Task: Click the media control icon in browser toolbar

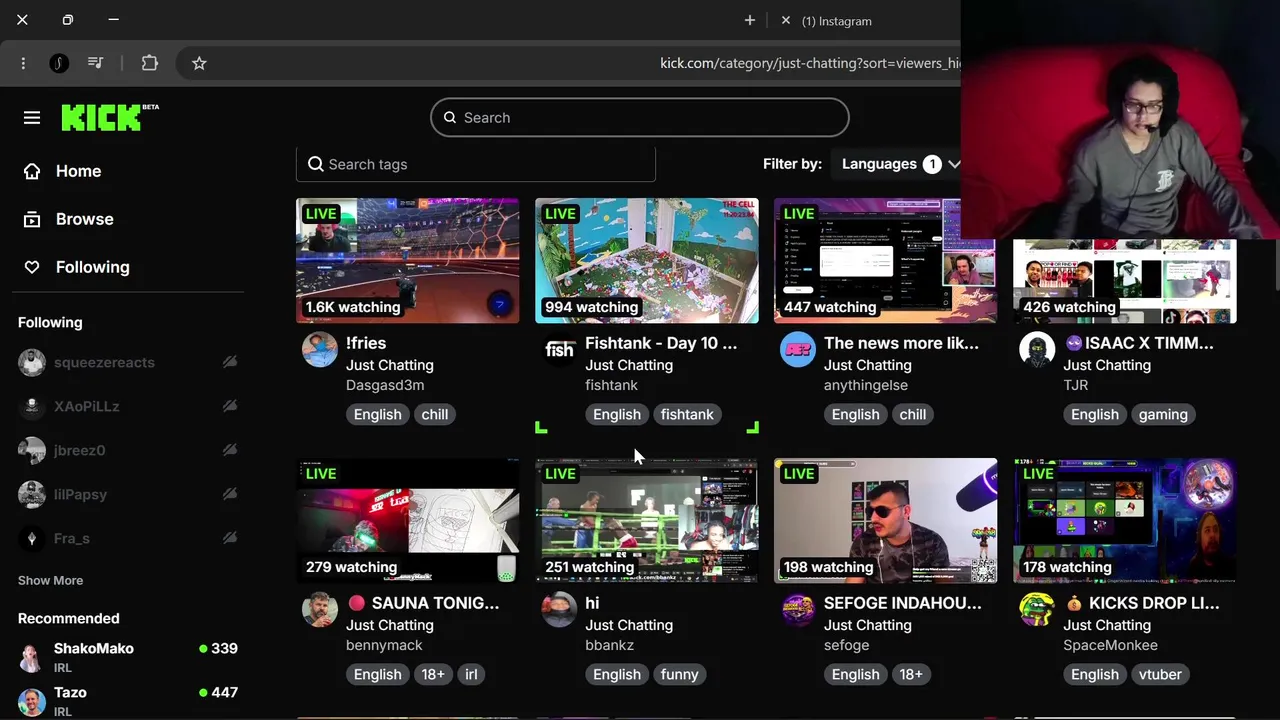Action: coord(95,63)
